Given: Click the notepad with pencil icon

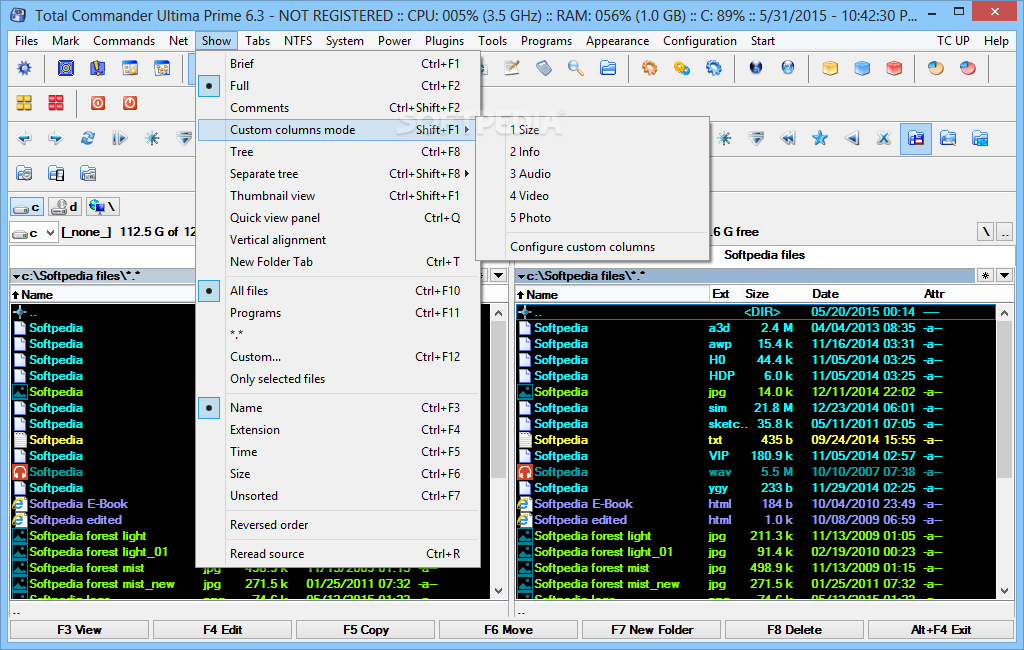Looking at the screenshot, I should coord(512,68).
